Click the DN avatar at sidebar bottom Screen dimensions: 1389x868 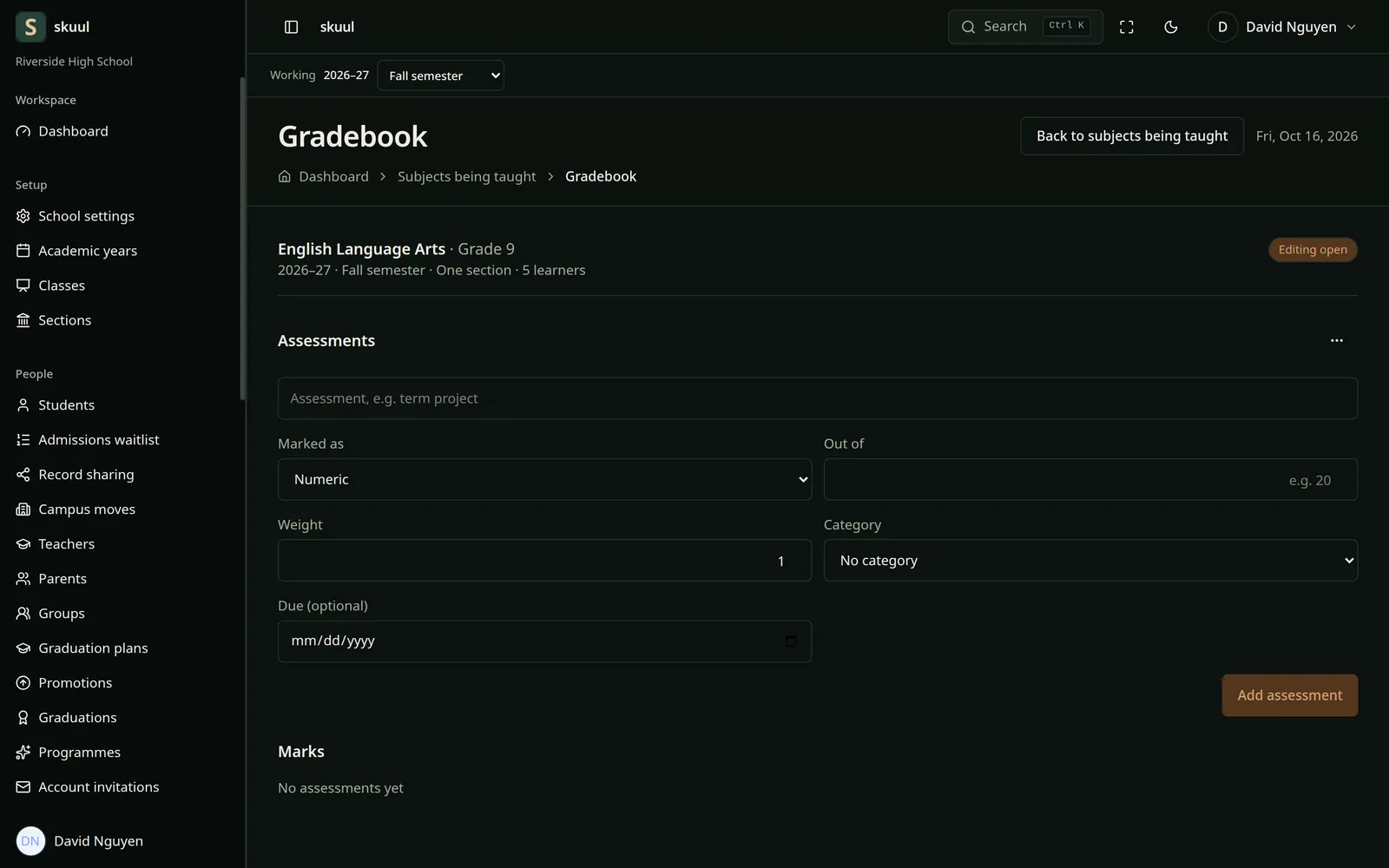pyautogui.click(x=30, y=841)
